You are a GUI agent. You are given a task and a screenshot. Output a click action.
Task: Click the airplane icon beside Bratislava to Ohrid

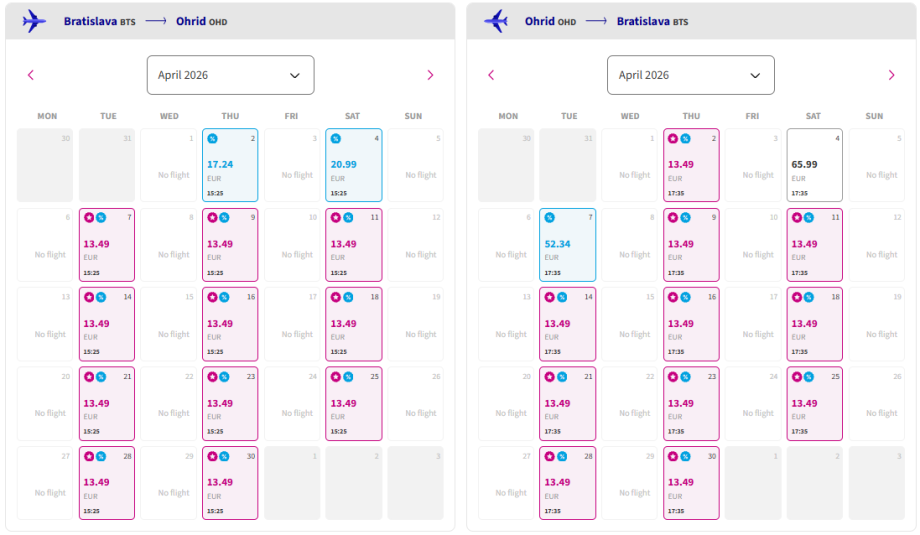point(35,21)
